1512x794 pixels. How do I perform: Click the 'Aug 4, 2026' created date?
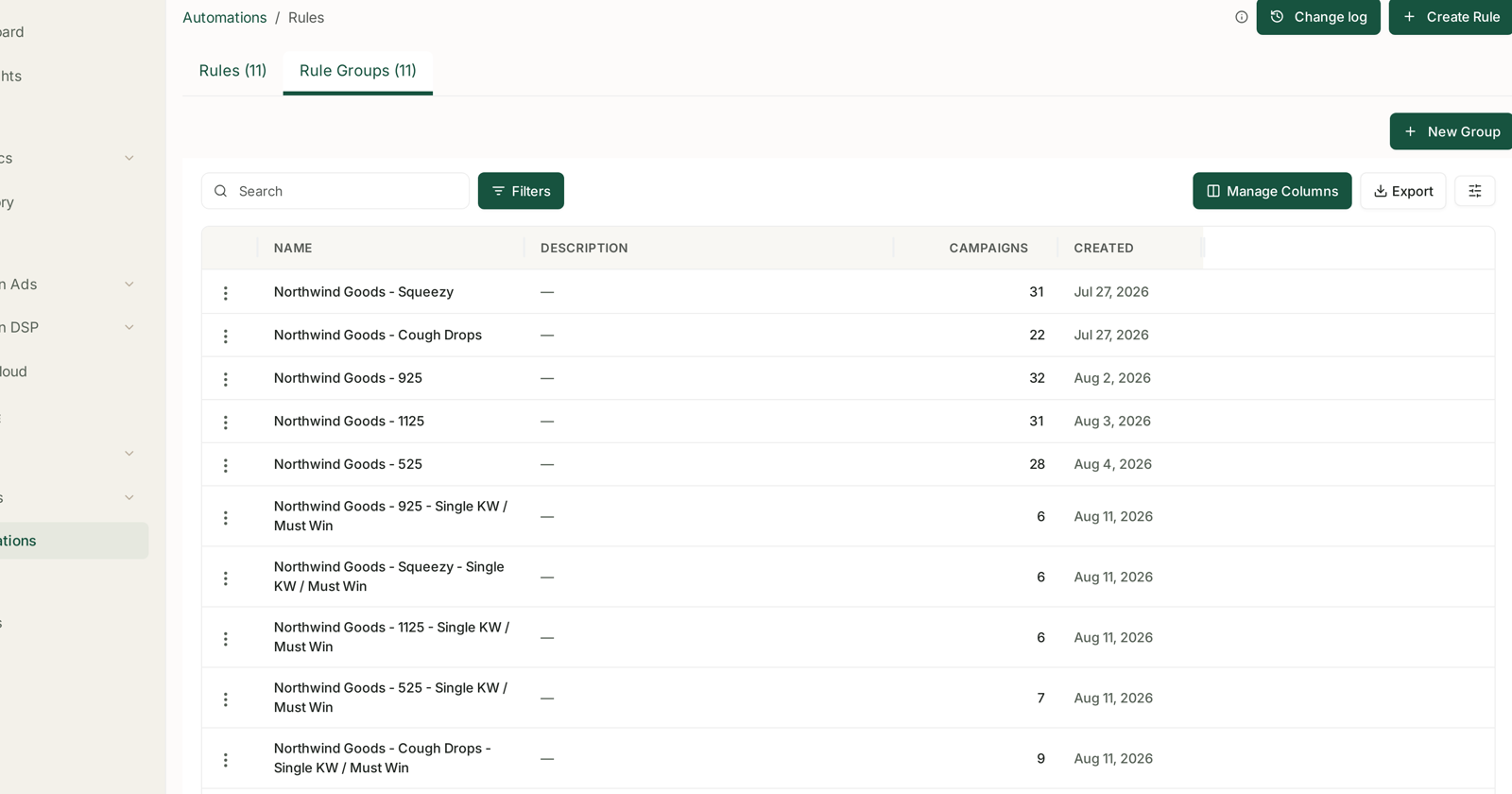tap(1112, 464)
